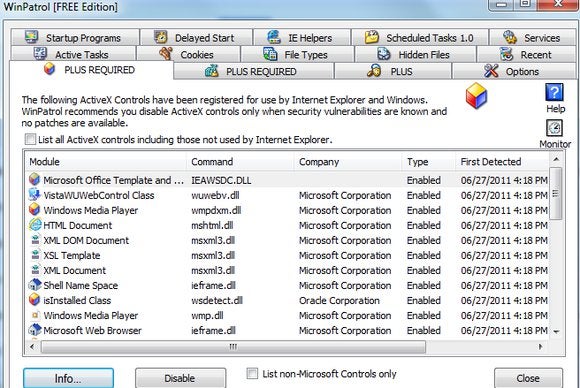The width and height of the screenshot is (580, 388).
Task: Click the icon beside wmpdxm.dll Windows Media Player
Action: (x=34, y=209)
